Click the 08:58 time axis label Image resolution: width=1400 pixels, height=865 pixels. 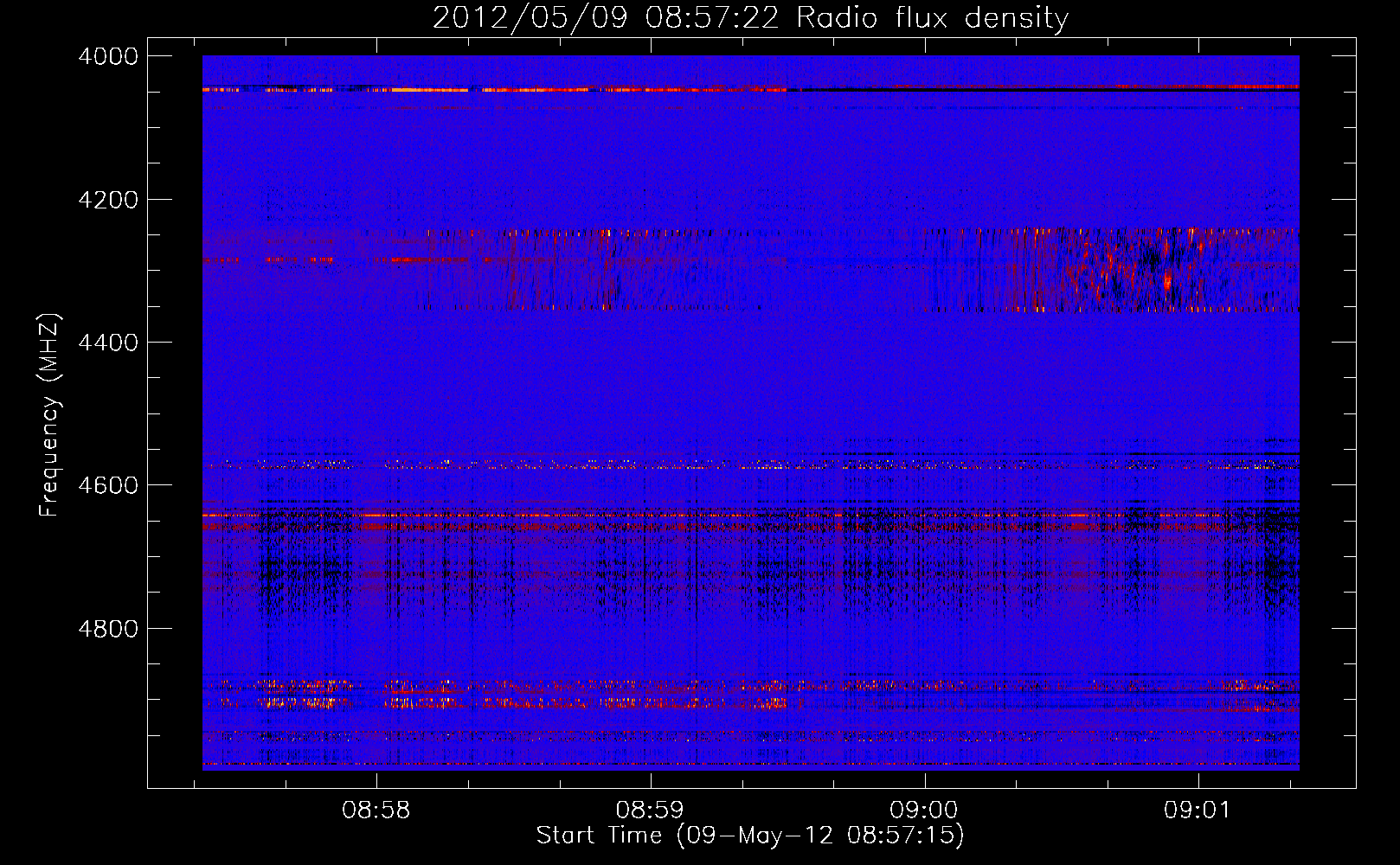tap(376, 811)
